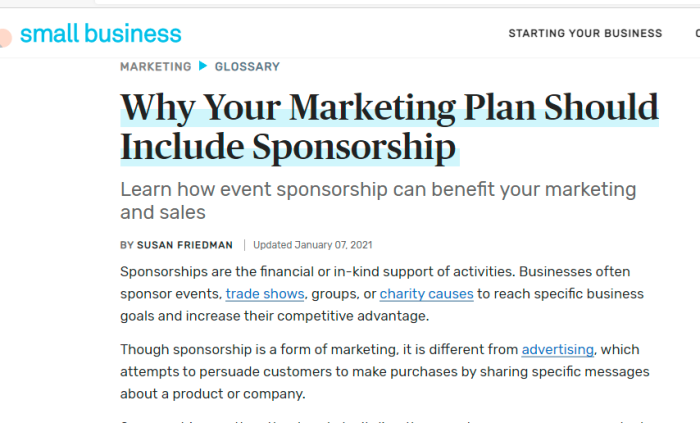Click the article headline Why Your Marketing Plan
The width and height of the screenshot is (700, 423).
tap(389, 108)
